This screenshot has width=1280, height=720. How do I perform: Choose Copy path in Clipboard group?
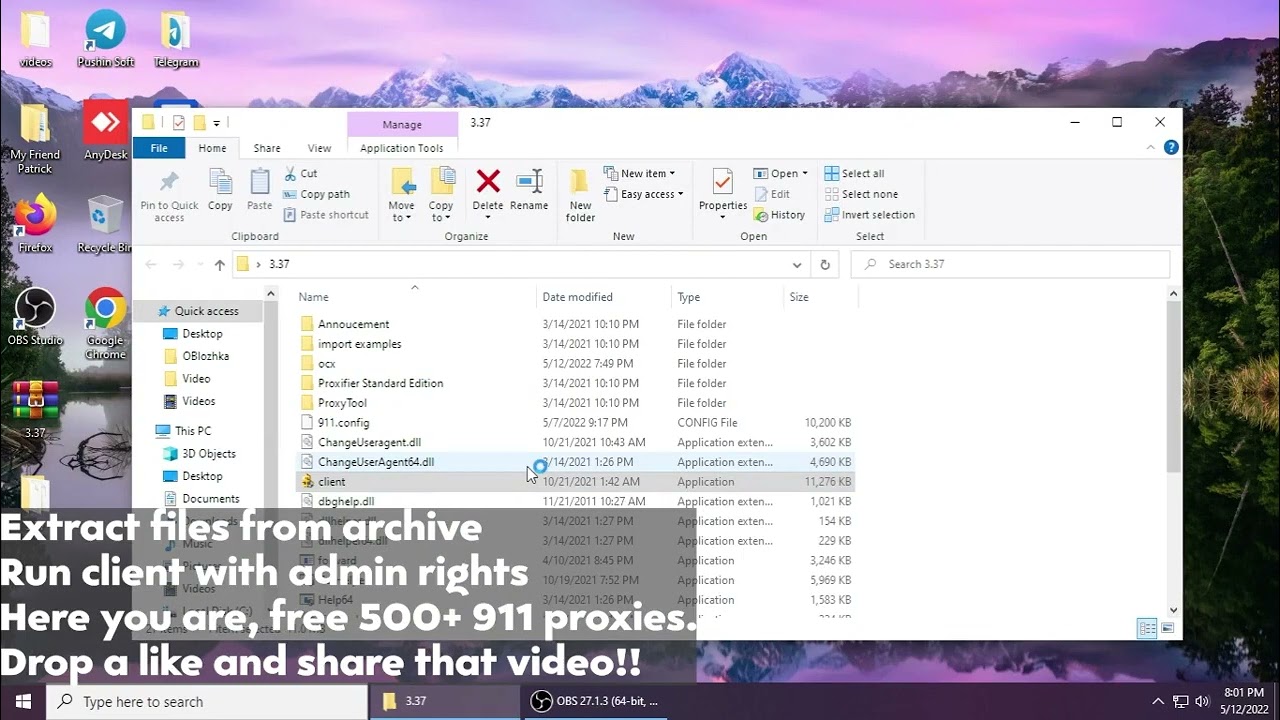(317, 194)
